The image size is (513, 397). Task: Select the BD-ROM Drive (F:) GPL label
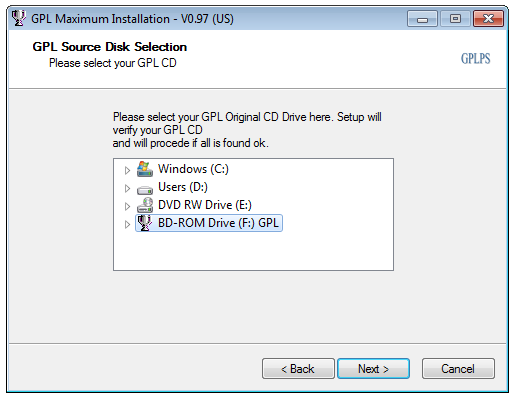(218, 223)
